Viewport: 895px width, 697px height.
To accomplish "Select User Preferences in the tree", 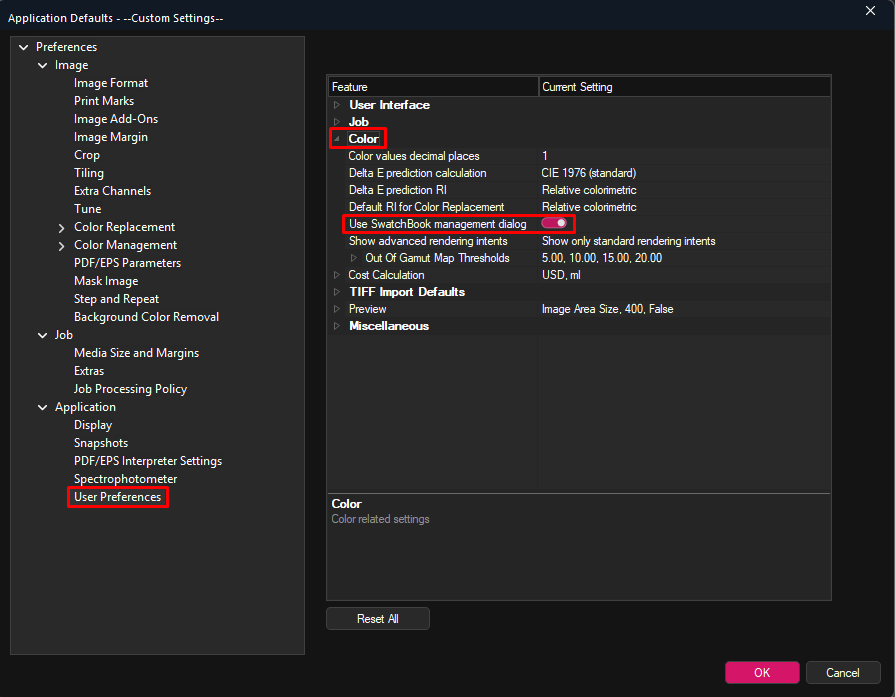I will click(118, 497).
